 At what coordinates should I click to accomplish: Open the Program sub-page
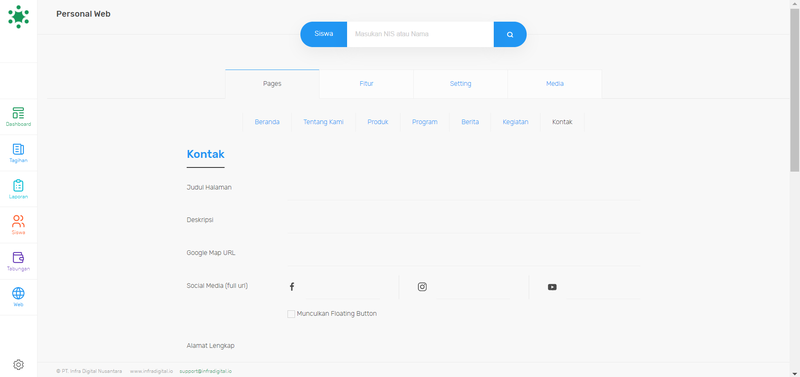click(424, 122)
